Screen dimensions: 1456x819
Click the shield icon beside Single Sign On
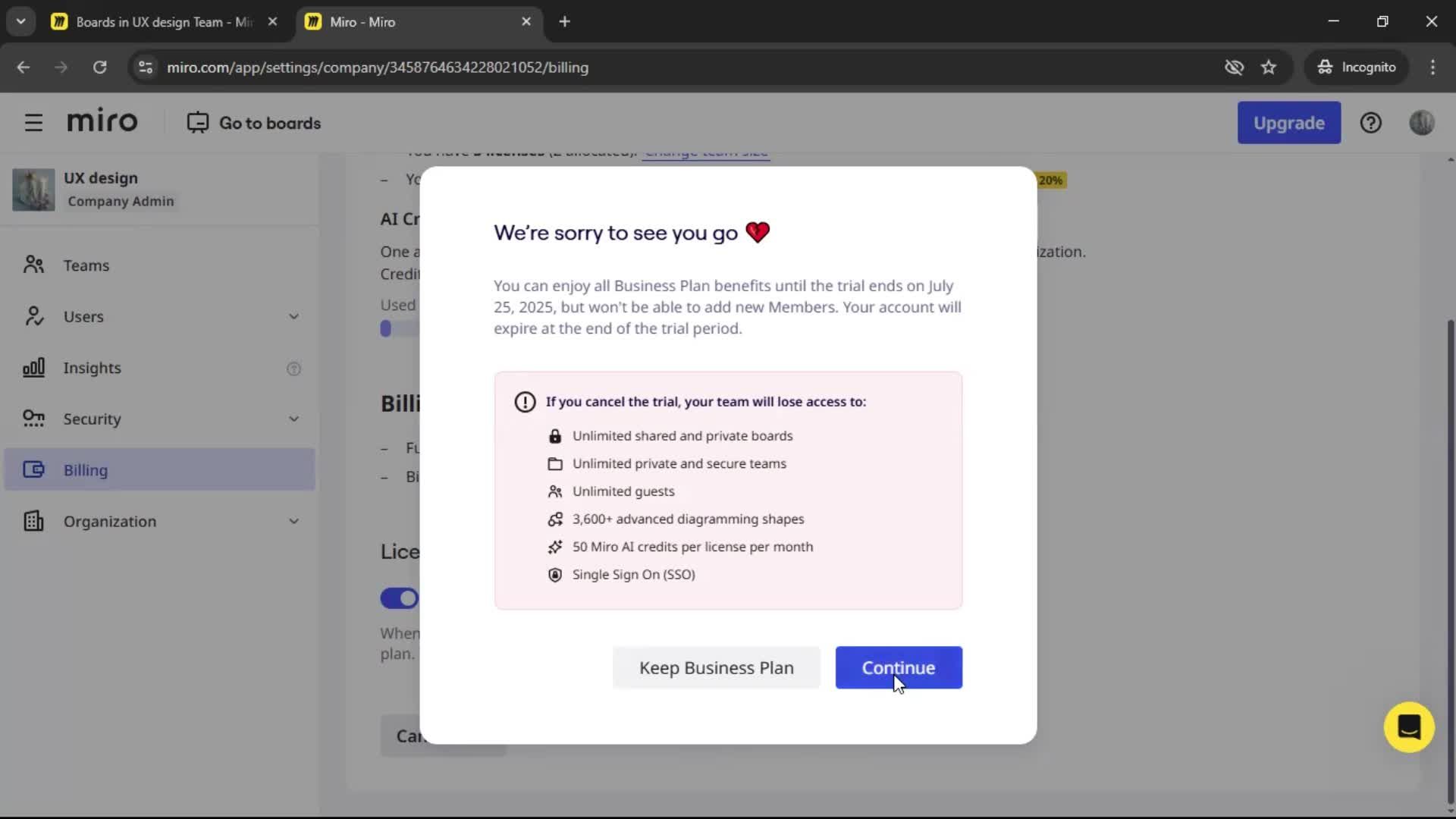click(555, 575)
